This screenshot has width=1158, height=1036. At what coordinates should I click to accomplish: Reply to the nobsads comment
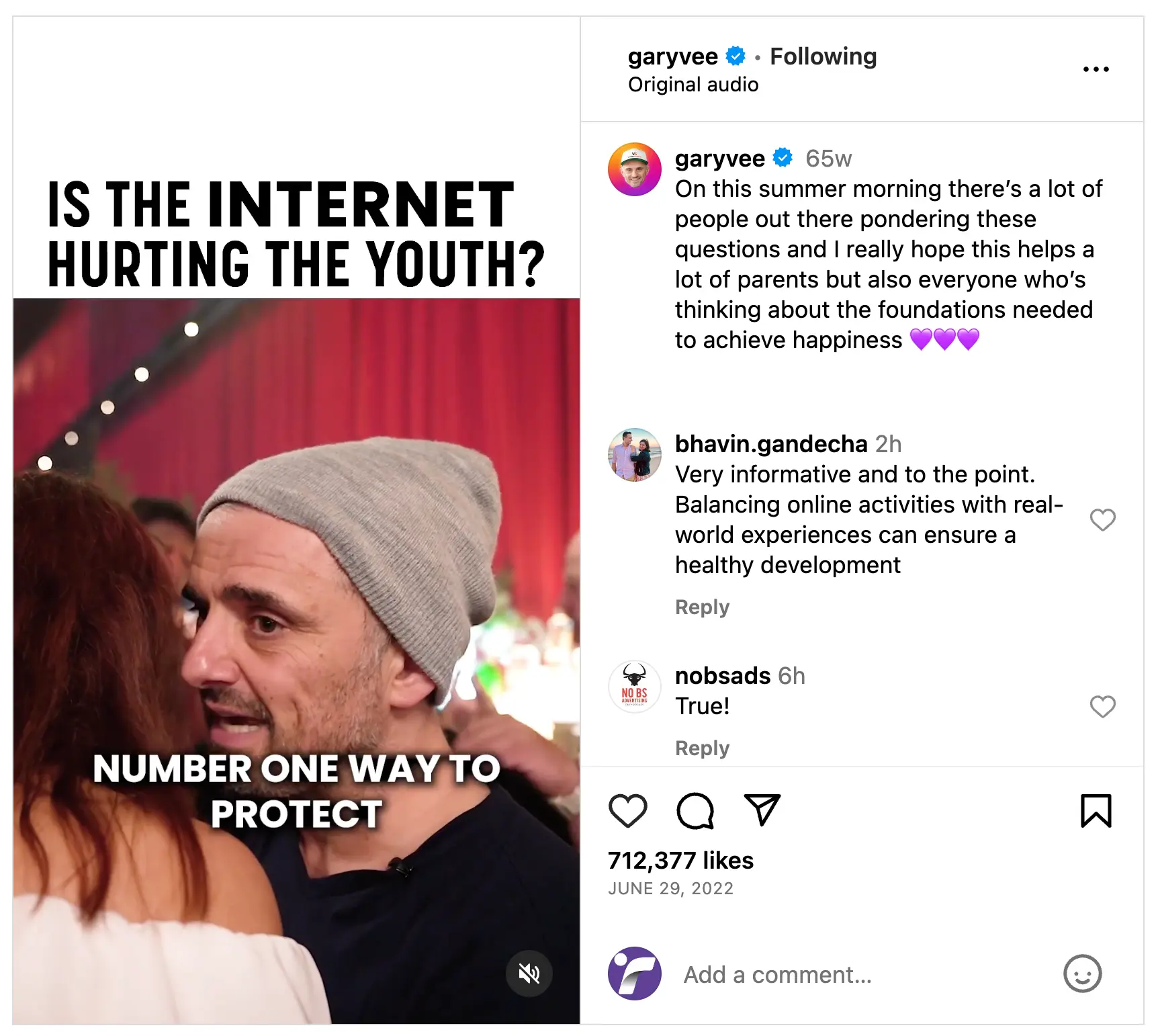[x=702, y=748]
